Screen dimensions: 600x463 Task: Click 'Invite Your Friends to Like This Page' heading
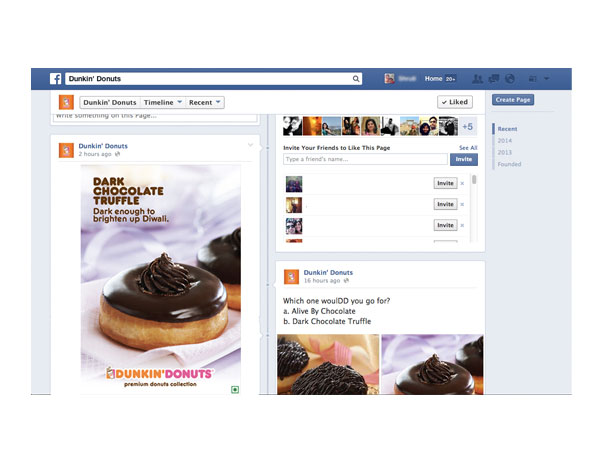[x=336, y=148]
